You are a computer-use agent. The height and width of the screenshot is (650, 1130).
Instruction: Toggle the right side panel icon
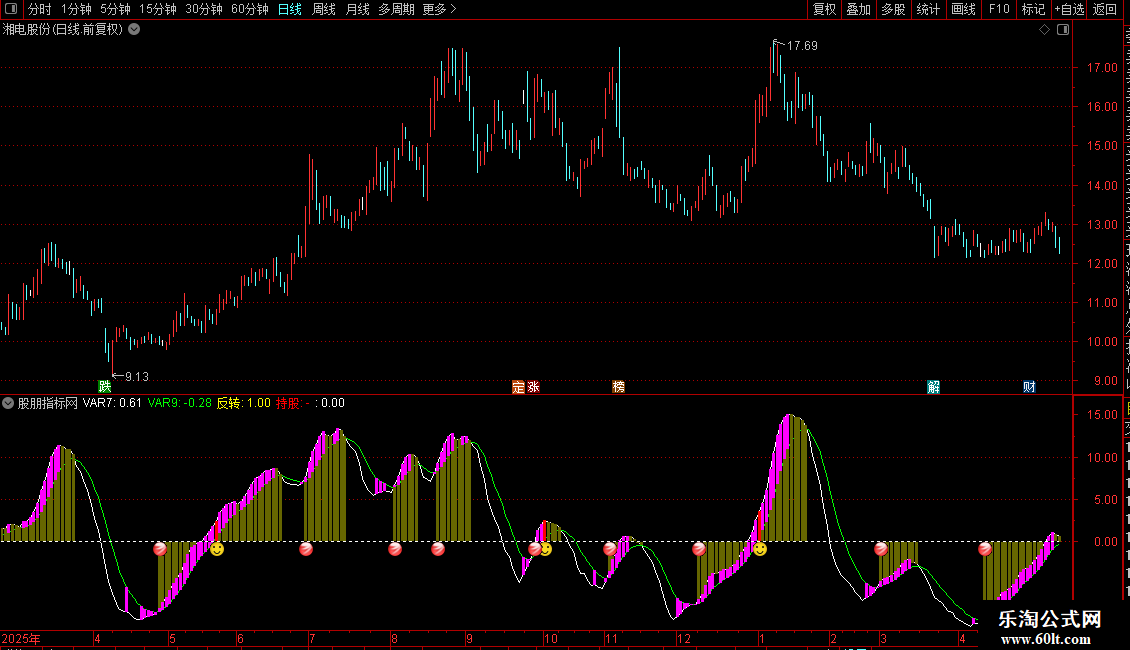(x=1063, y=30)
